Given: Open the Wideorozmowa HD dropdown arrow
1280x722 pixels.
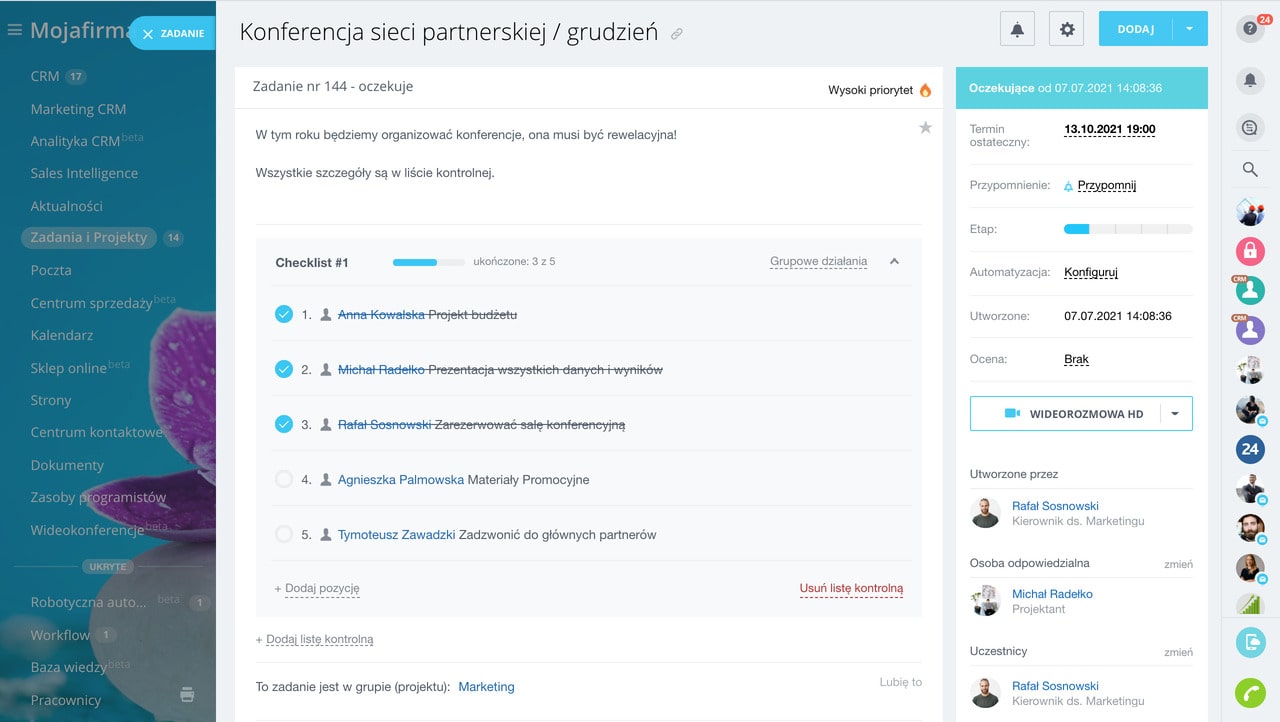Looking at the screenshot, I should coord(1175,414).
